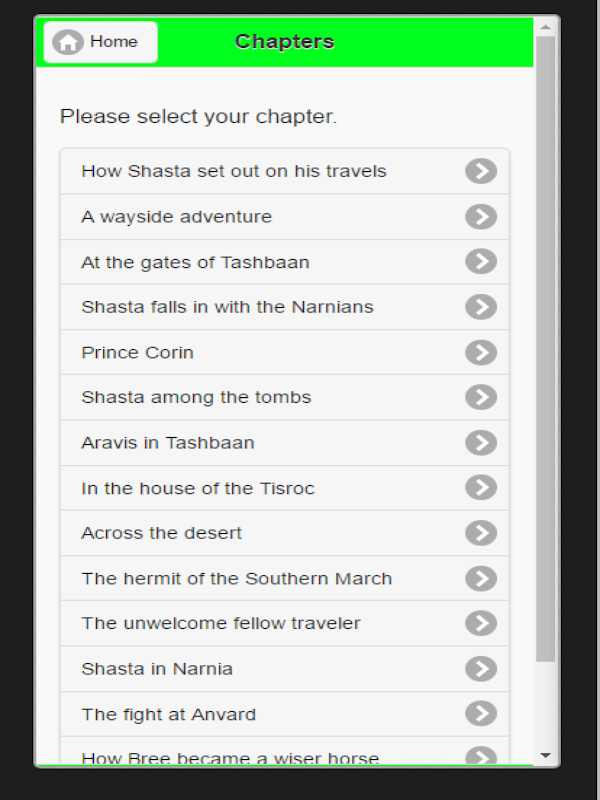Click arrow icon beside Across the desert

(481, 533)
